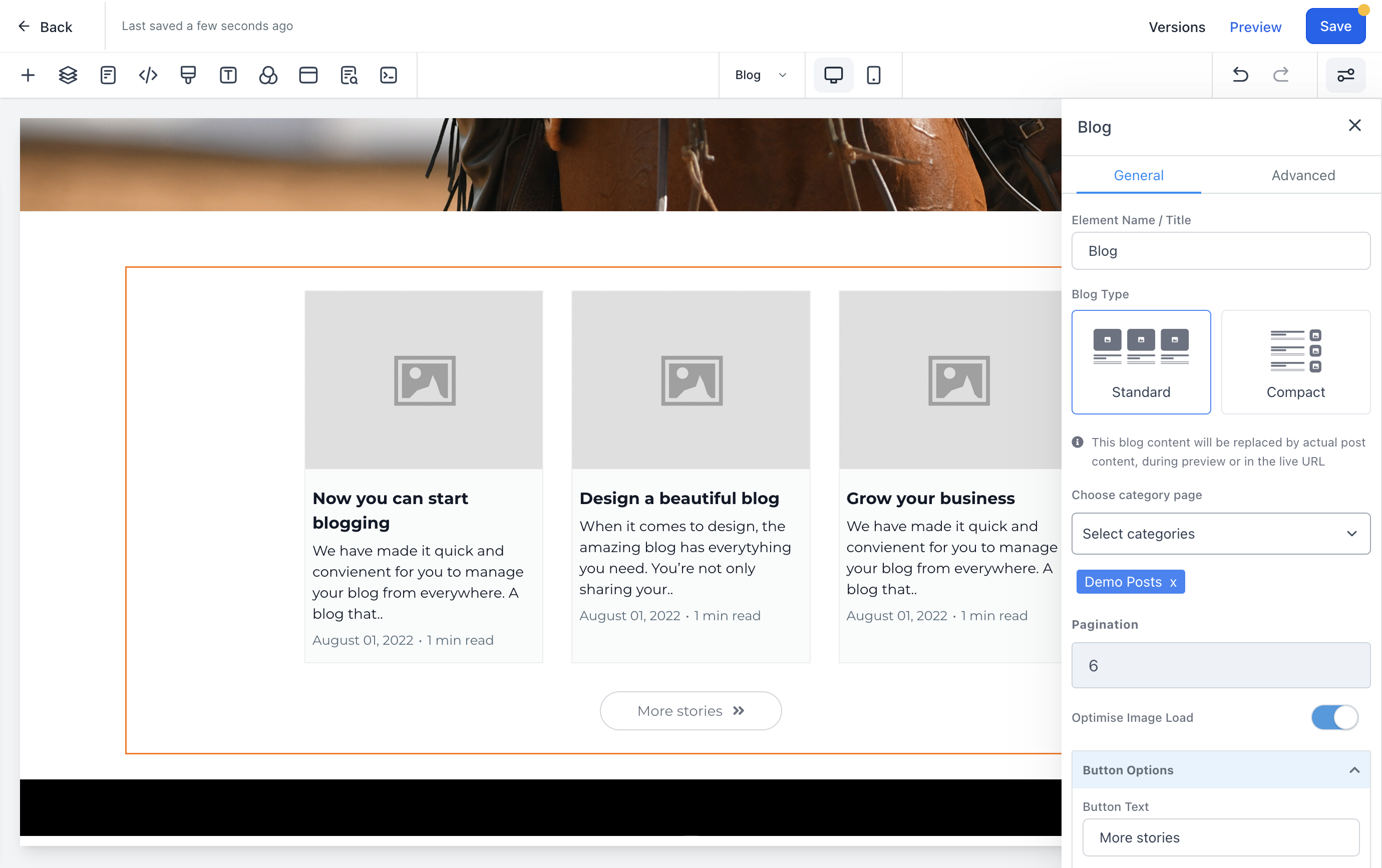The image size is (1382, 868).
Task: Click the add element plus icon
Action: 28,75
